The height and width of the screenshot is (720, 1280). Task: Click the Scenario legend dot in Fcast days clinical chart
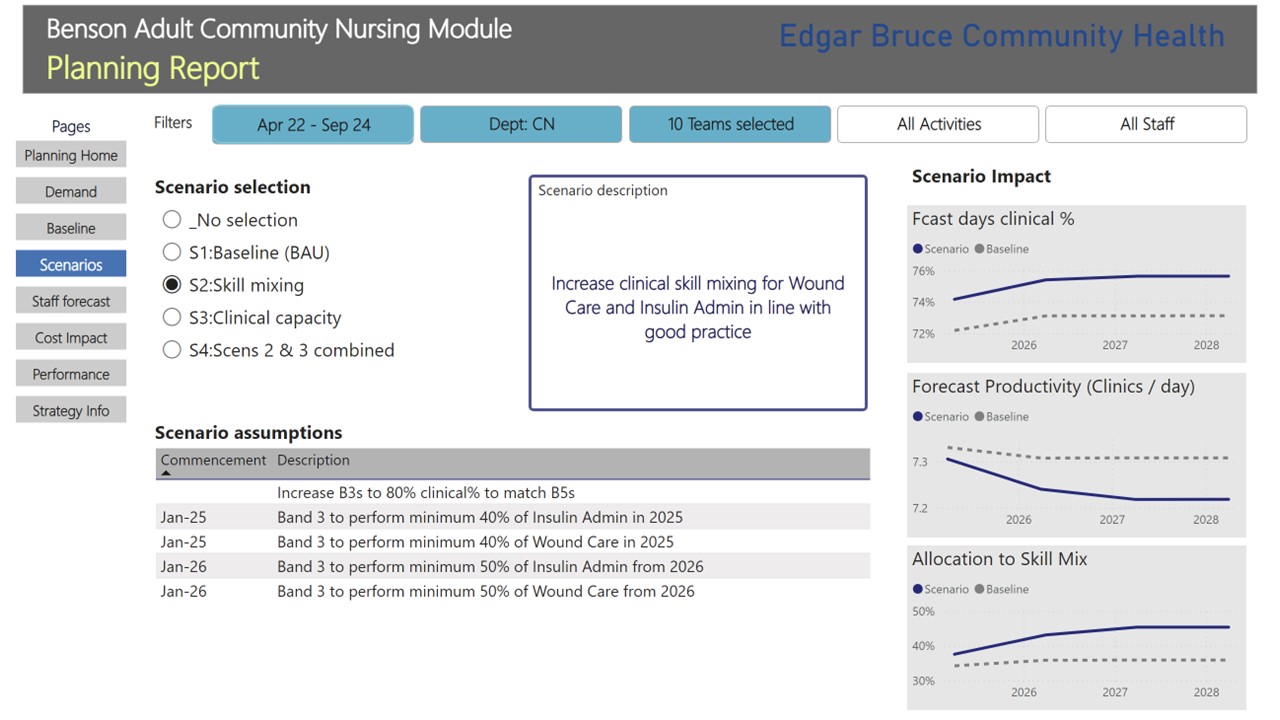[917, 249]
